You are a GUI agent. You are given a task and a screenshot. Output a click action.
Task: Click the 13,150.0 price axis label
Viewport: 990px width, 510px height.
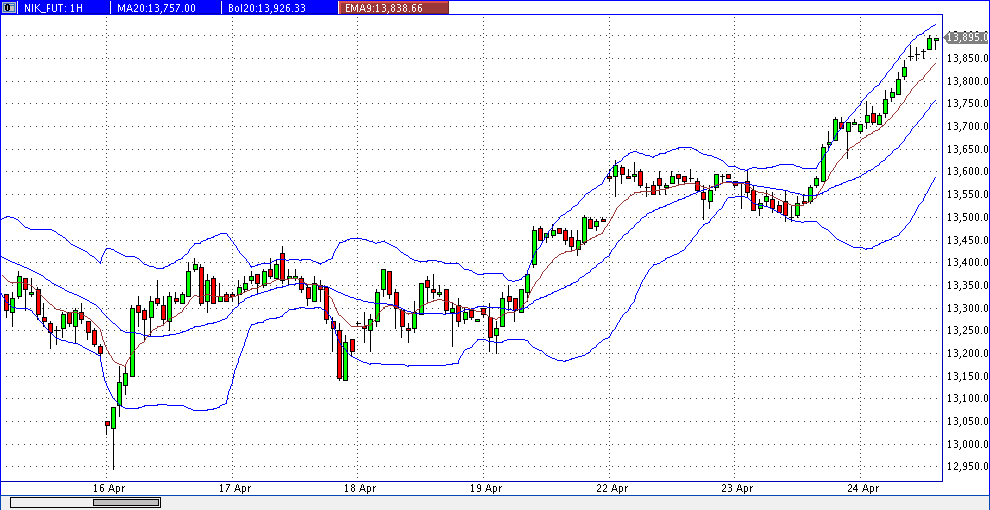(x=969, y=376)
